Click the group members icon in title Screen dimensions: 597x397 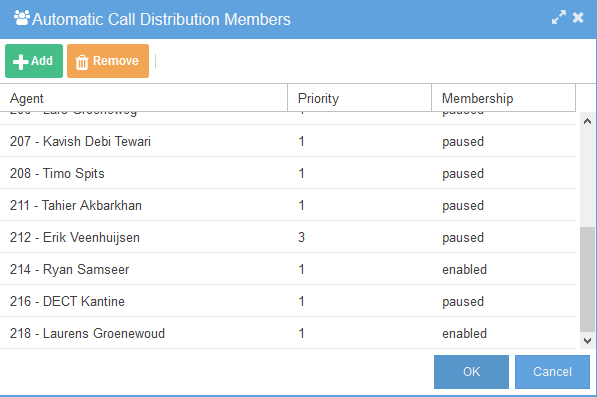(22, 18)
